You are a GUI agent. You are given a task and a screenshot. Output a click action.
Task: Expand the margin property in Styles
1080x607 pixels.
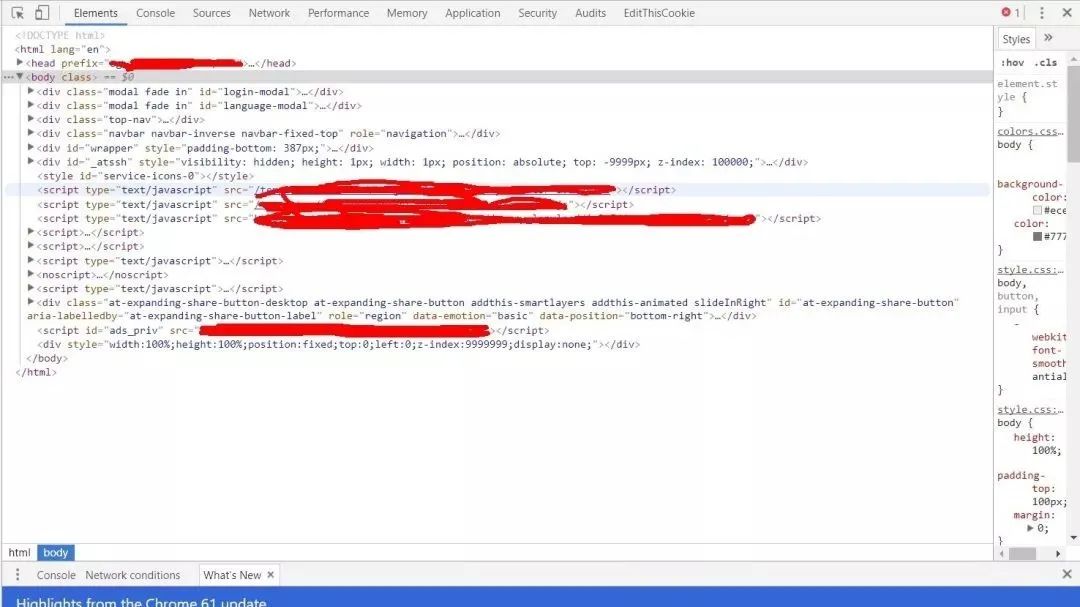(x=1030, y=528)
